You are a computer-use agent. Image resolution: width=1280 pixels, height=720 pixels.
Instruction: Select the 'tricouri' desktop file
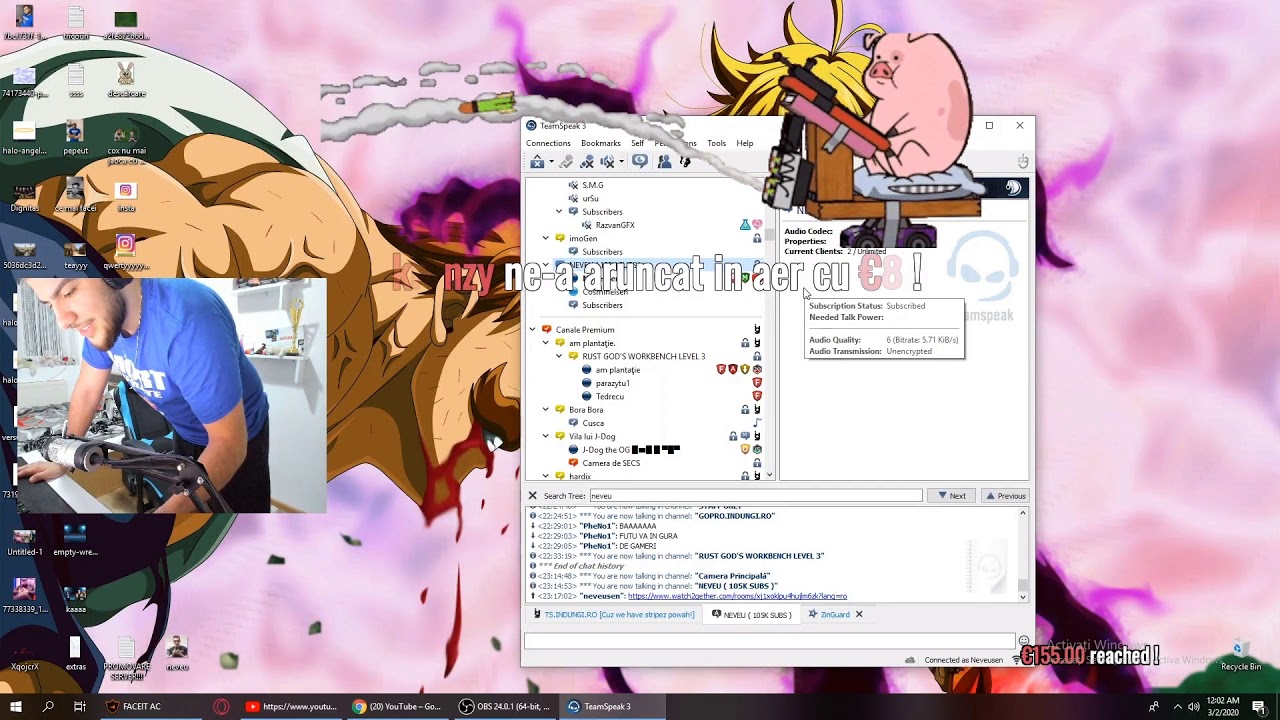(x=76, y=24)
